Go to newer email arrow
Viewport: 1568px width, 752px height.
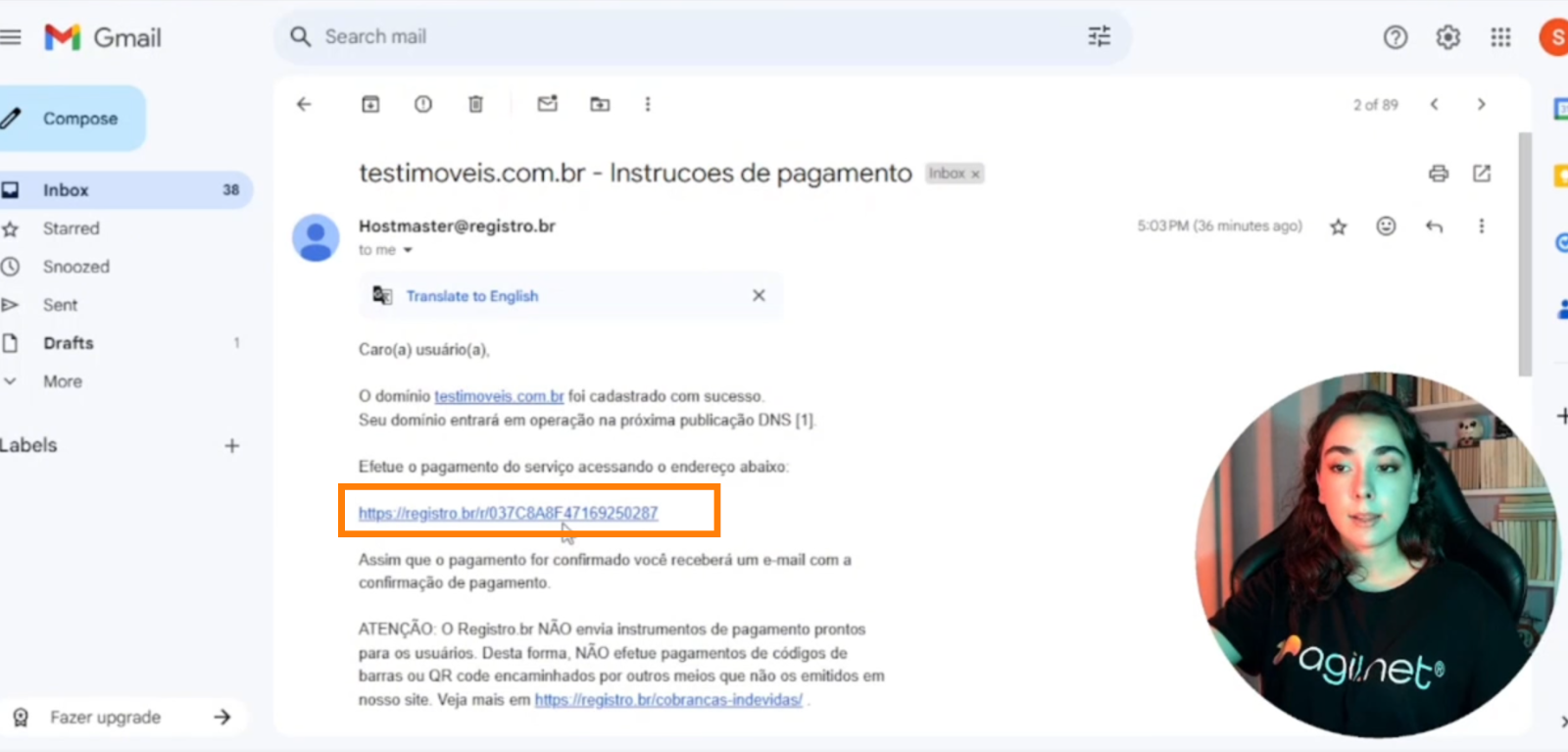coord(1435,104)
